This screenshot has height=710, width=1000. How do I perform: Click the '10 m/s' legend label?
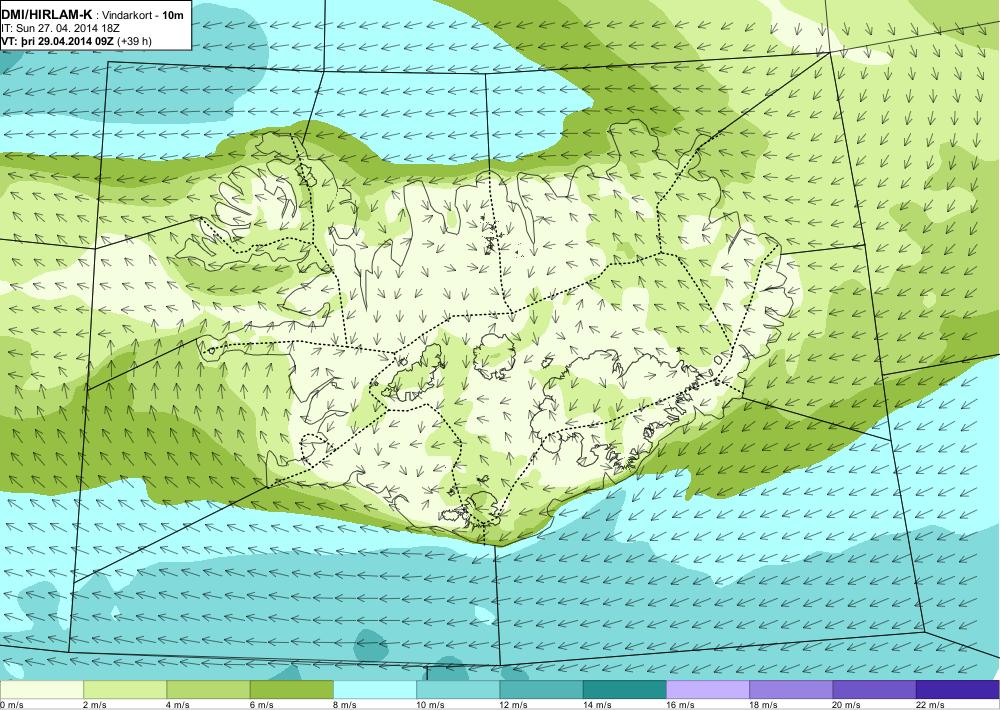click(x=430, y=705)
